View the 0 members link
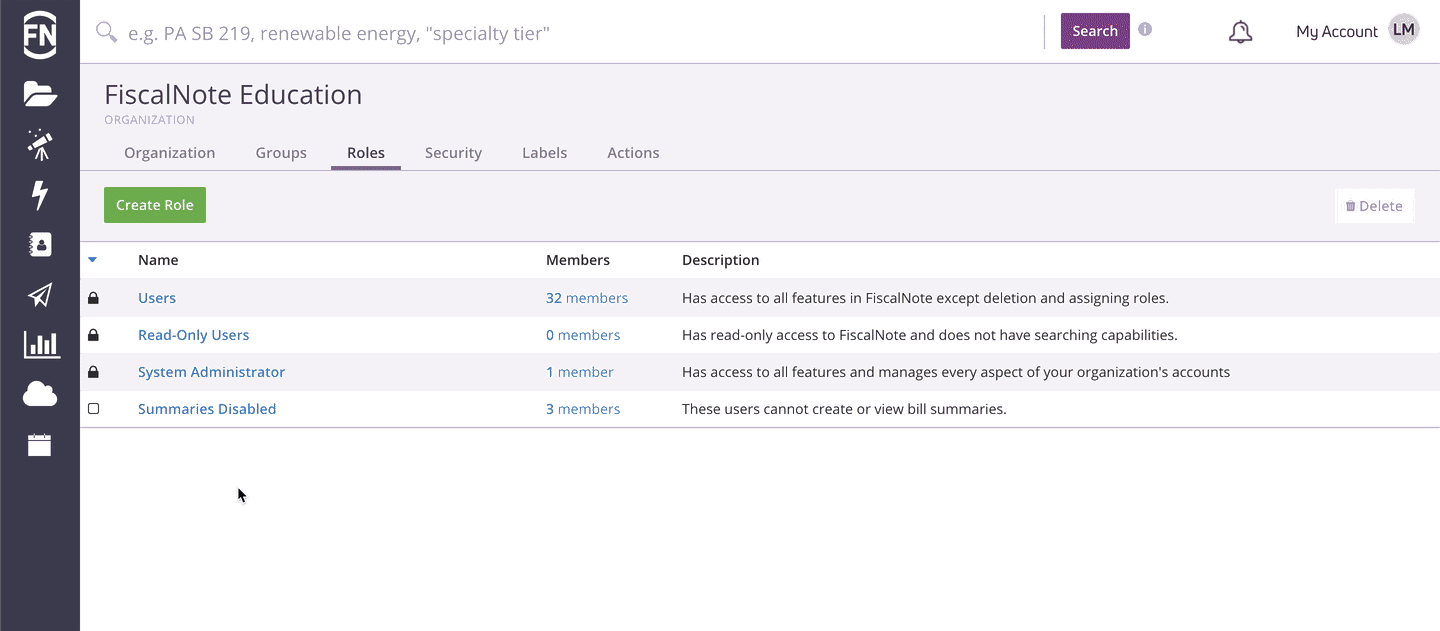This screenshot has width=1440, height=631. (x=583, y=335)
